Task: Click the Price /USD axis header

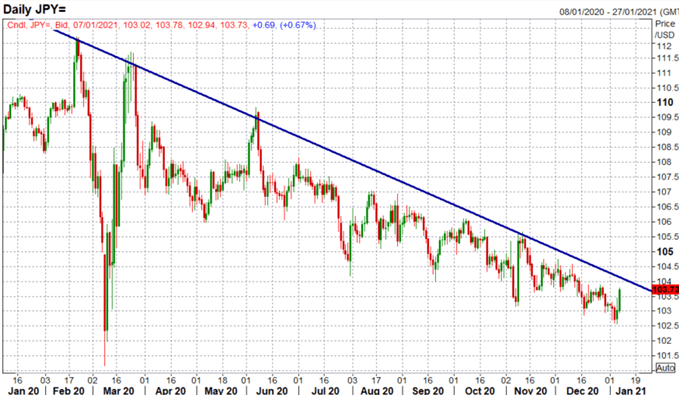Action: tap(665, 29)
